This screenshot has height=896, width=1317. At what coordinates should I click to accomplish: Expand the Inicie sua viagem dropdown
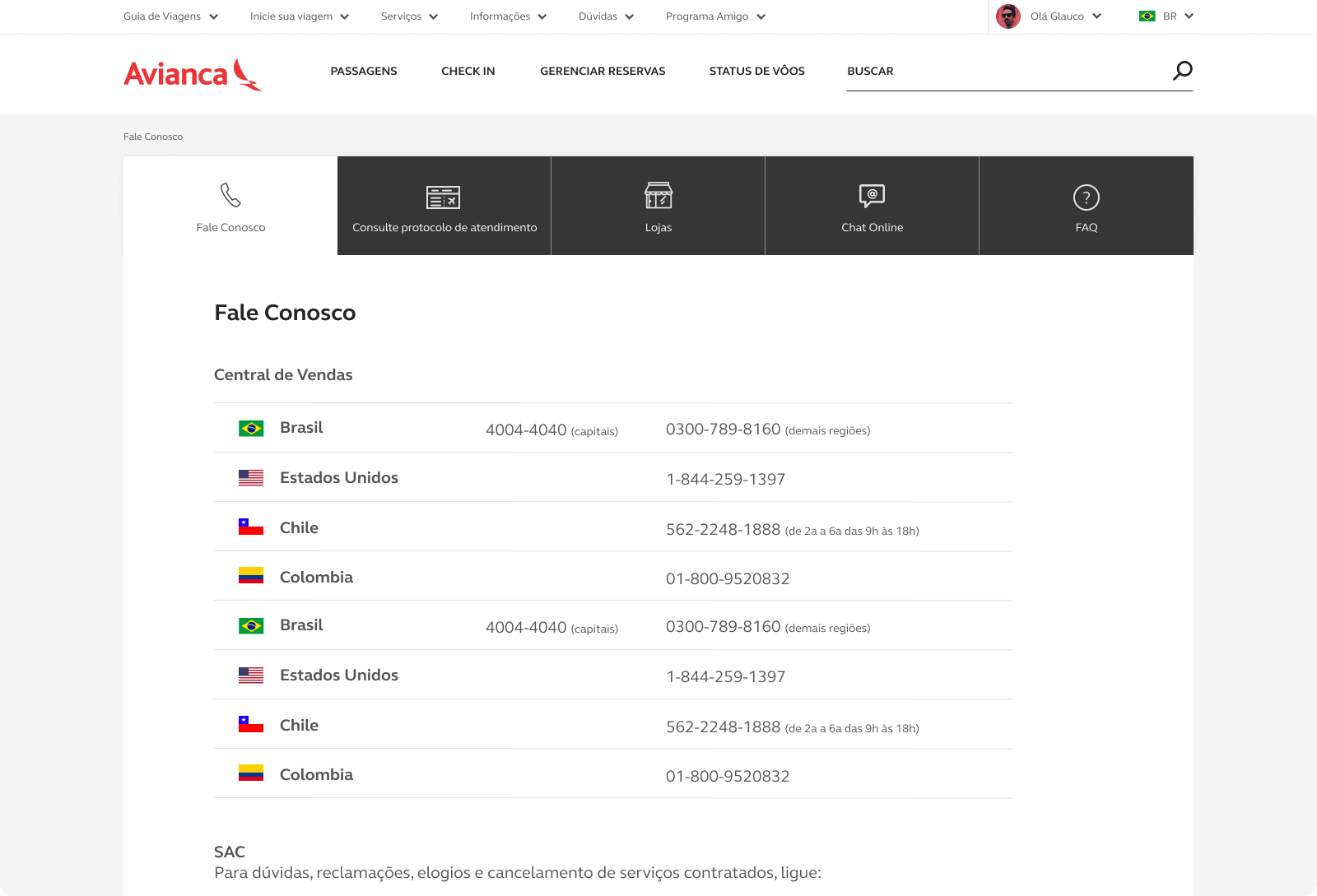[300, 16]
